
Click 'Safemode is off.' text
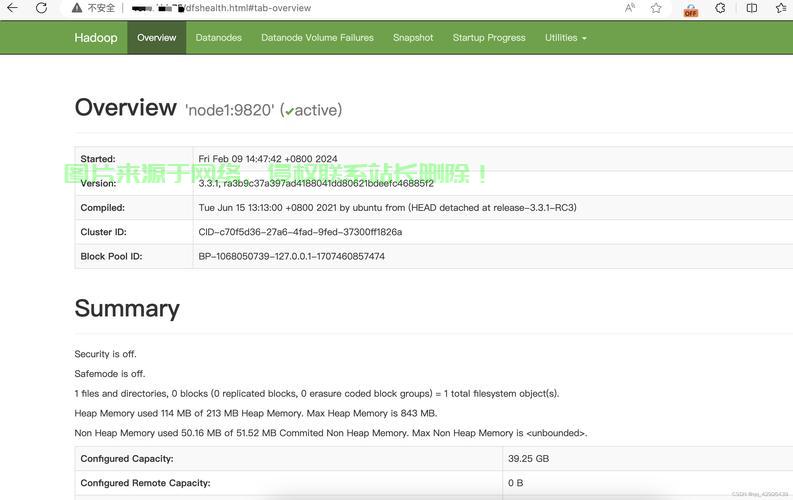(110, 374)
